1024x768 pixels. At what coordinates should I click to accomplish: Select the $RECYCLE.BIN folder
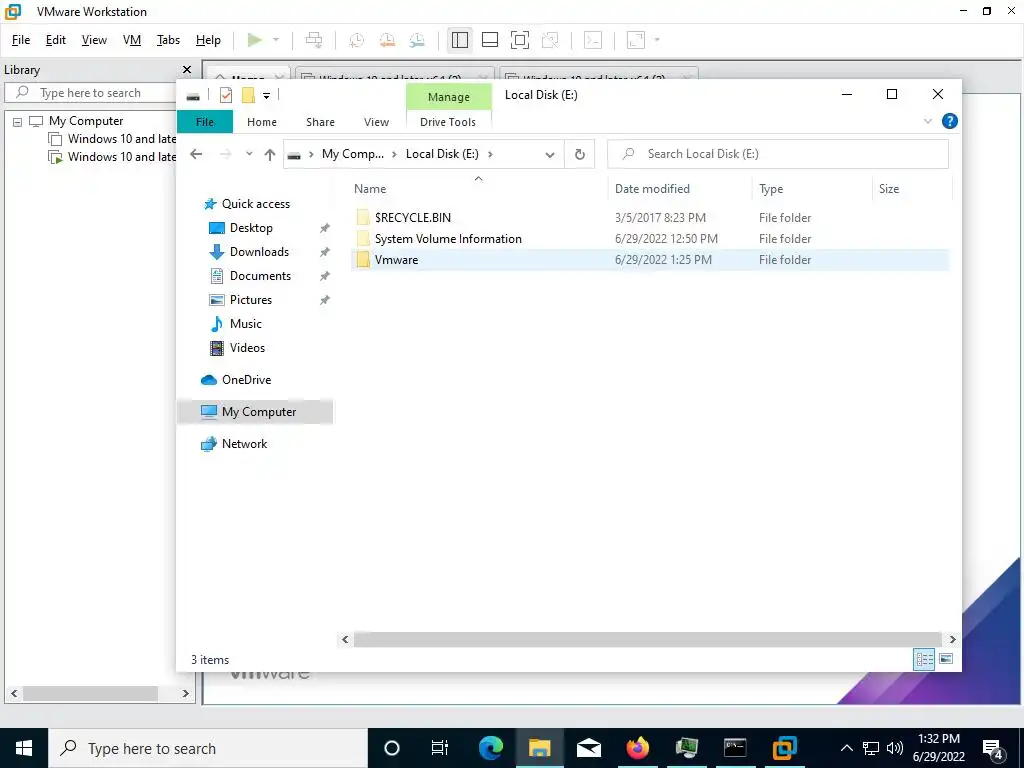coord(650,217)
